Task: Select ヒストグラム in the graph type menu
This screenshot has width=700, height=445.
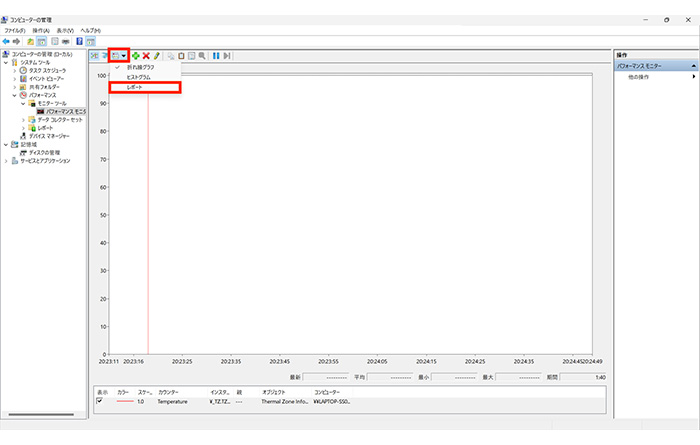Action: click(x=138, y=77)
